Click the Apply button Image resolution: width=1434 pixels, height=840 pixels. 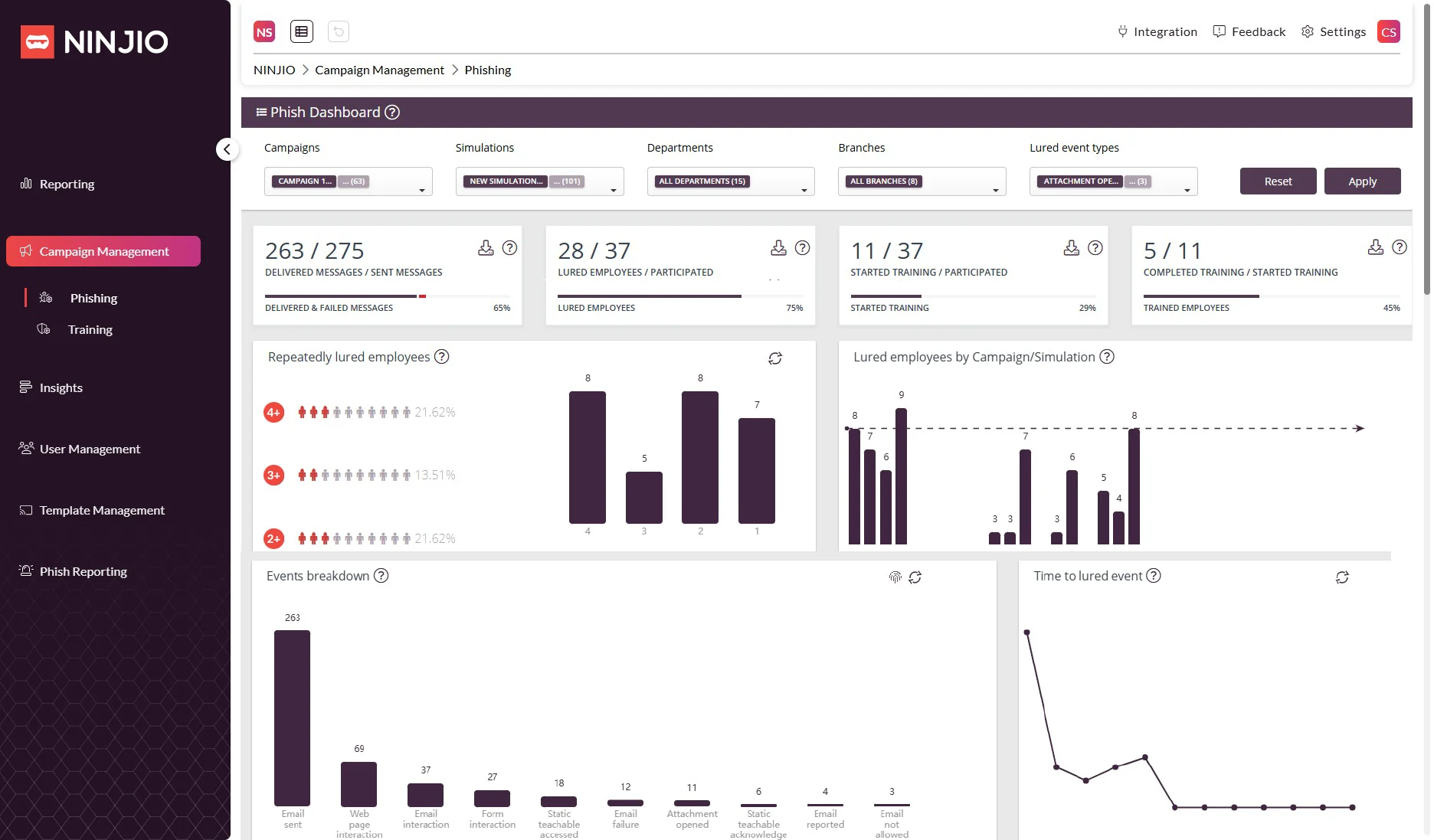point(1362,181)
